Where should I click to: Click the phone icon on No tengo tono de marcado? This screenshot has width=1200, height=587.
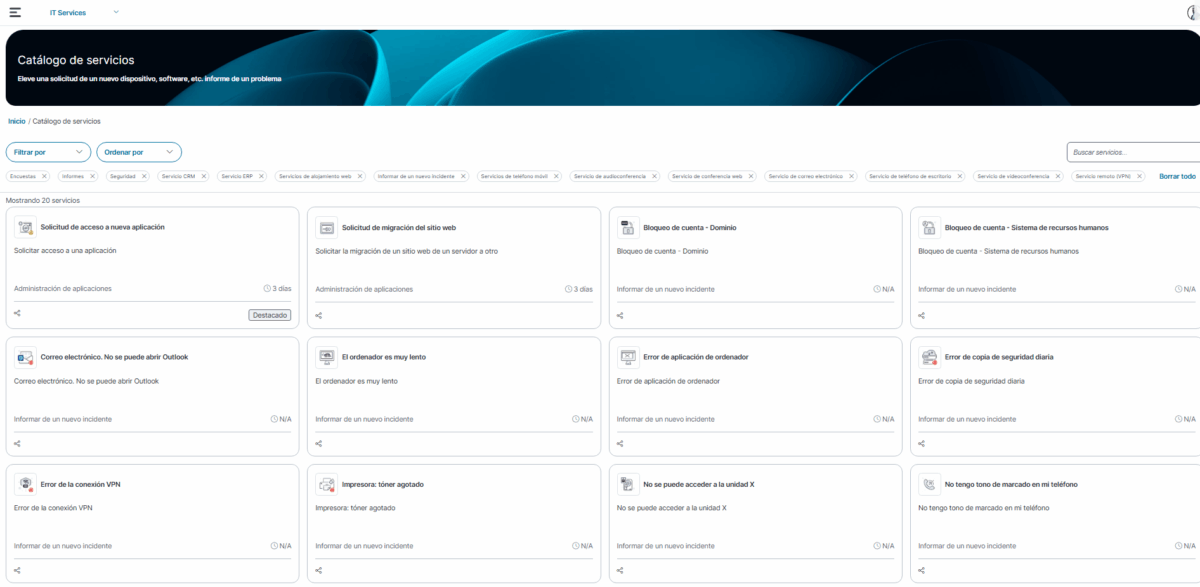[x=927, y=484]
